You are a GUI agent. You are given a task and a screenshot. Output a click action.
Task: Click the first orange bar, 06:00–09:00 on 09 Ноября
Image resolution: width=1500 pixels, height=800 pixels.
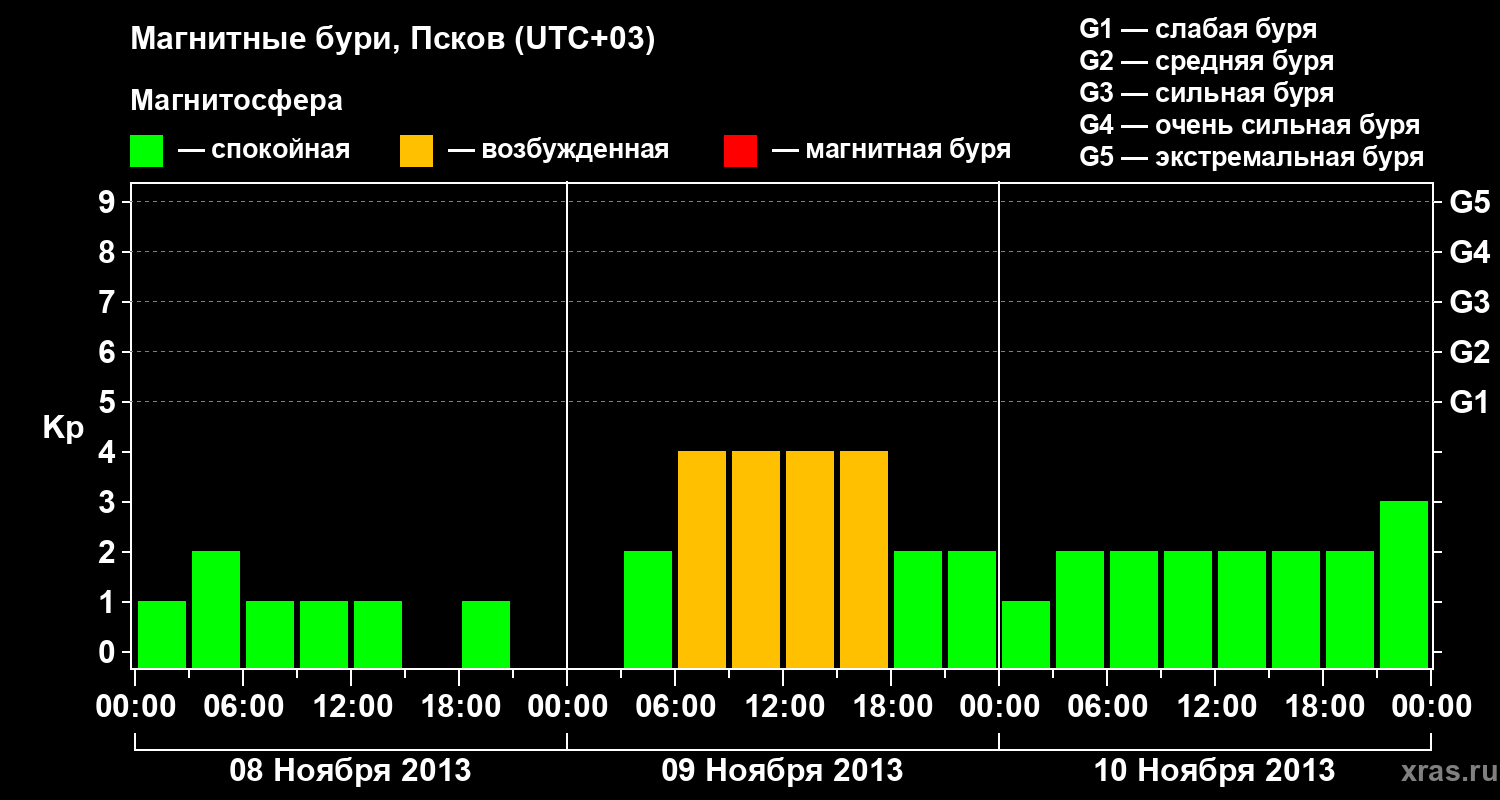pyautogui.click(x=702, y=559)
